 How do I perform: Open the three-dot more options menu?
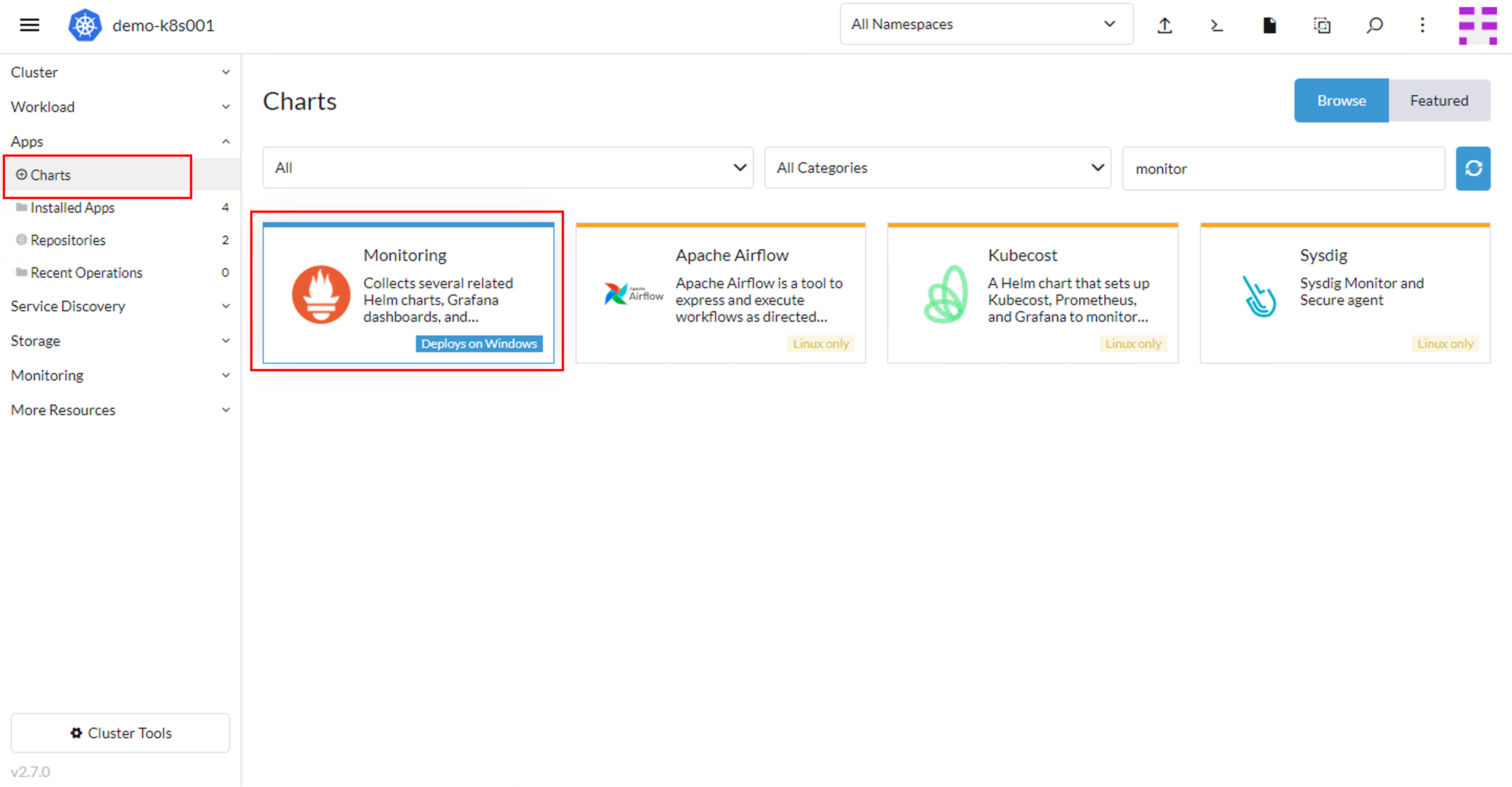tap(1422, 25)
